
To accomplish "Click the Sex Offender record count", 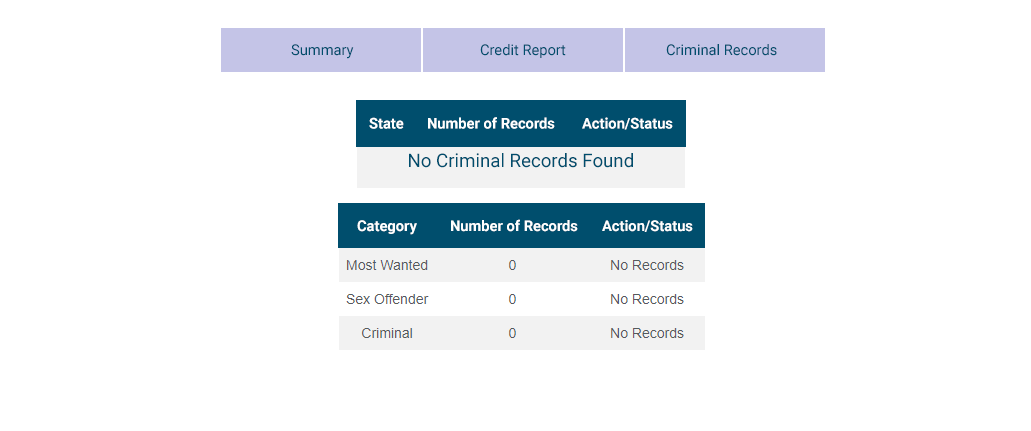I will (512, 300).
